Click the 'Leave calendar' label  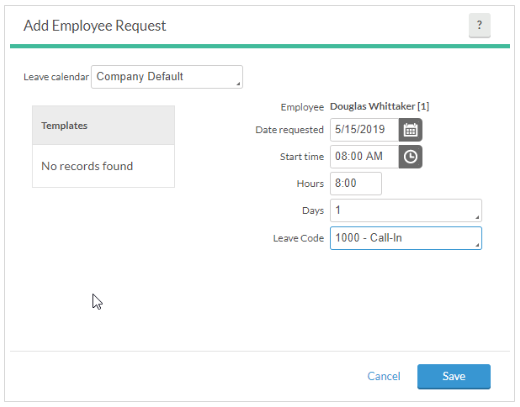click(56, 77)
